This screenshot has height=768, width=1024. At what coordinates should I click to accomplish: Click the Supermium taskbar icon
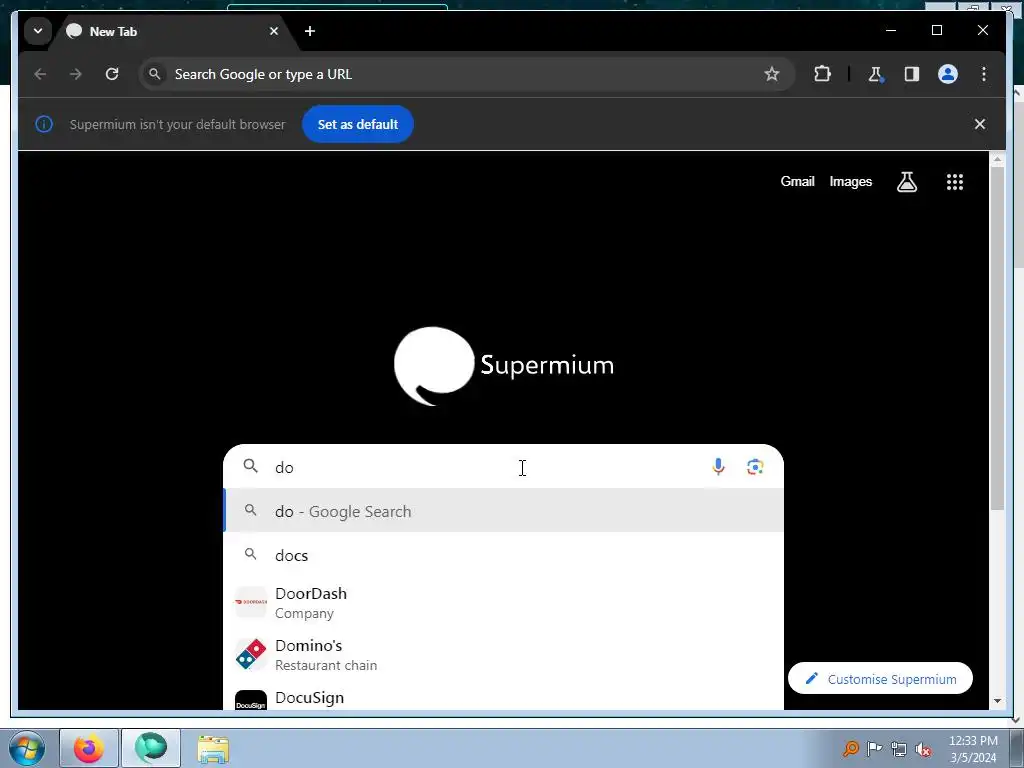coord(151,748)
